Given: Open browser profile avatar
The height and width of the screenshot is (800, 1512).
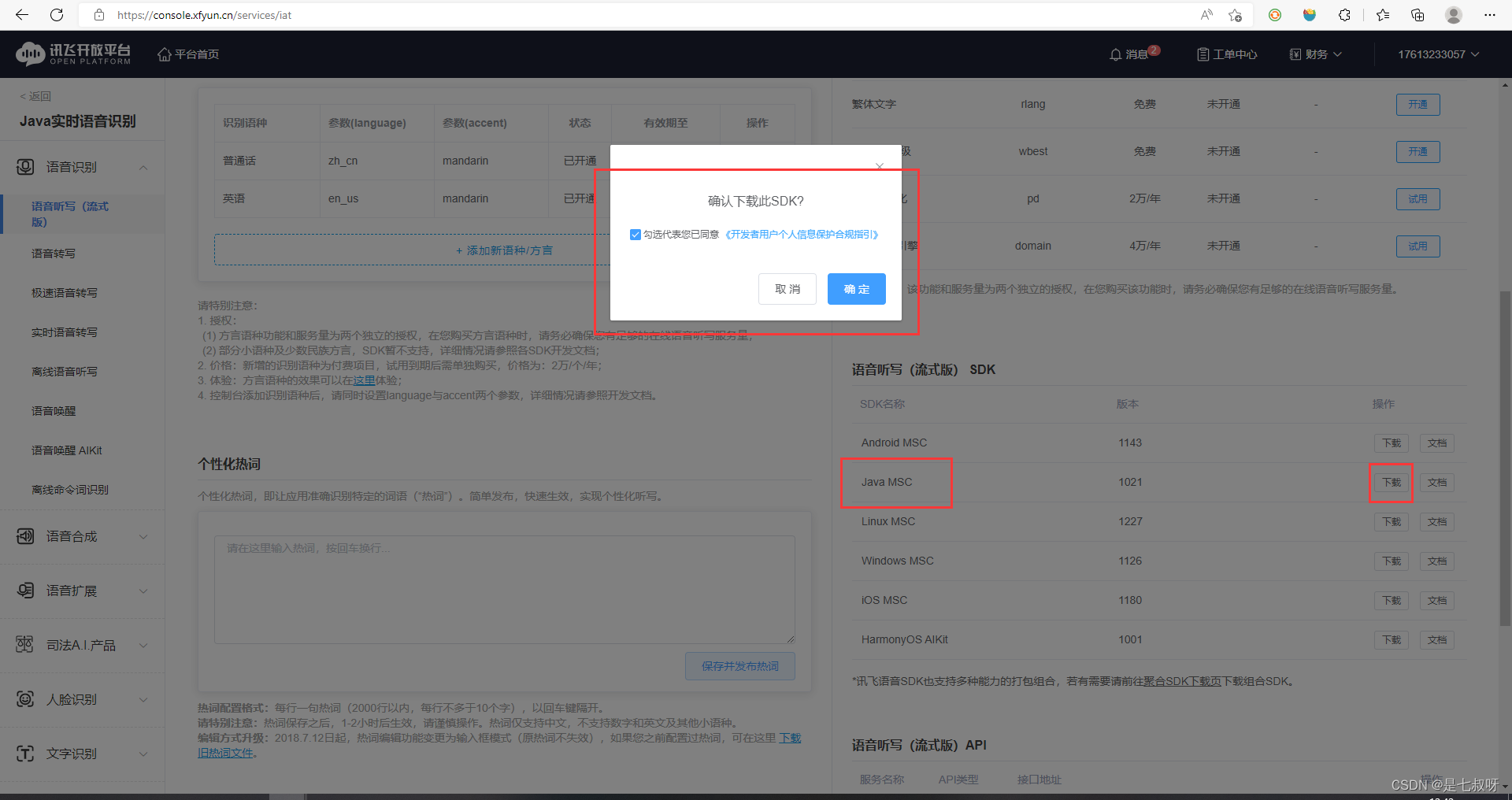Looking at the screenshot, I should point(1454,15).
